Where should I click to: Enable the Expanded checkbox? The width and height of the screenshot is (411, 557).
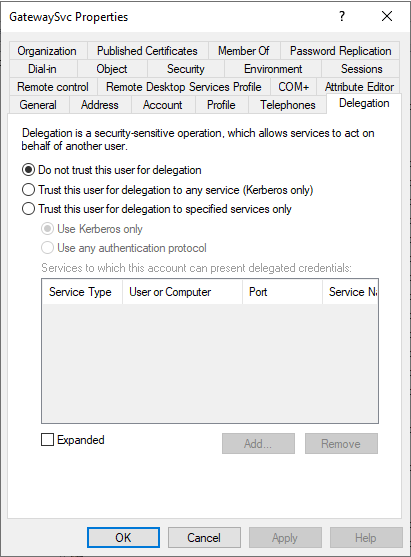[48, 440]
